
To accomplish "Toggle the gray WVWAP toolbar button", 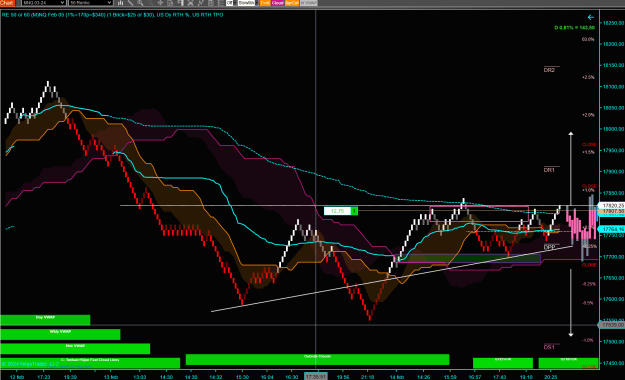I will pyautogui.click(x=309, y=3).
